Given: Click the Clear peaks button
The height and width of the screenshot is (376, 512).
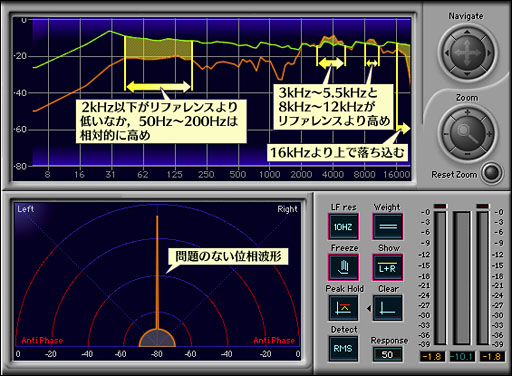Looking at the screenshot, I should tap(387, 308).
